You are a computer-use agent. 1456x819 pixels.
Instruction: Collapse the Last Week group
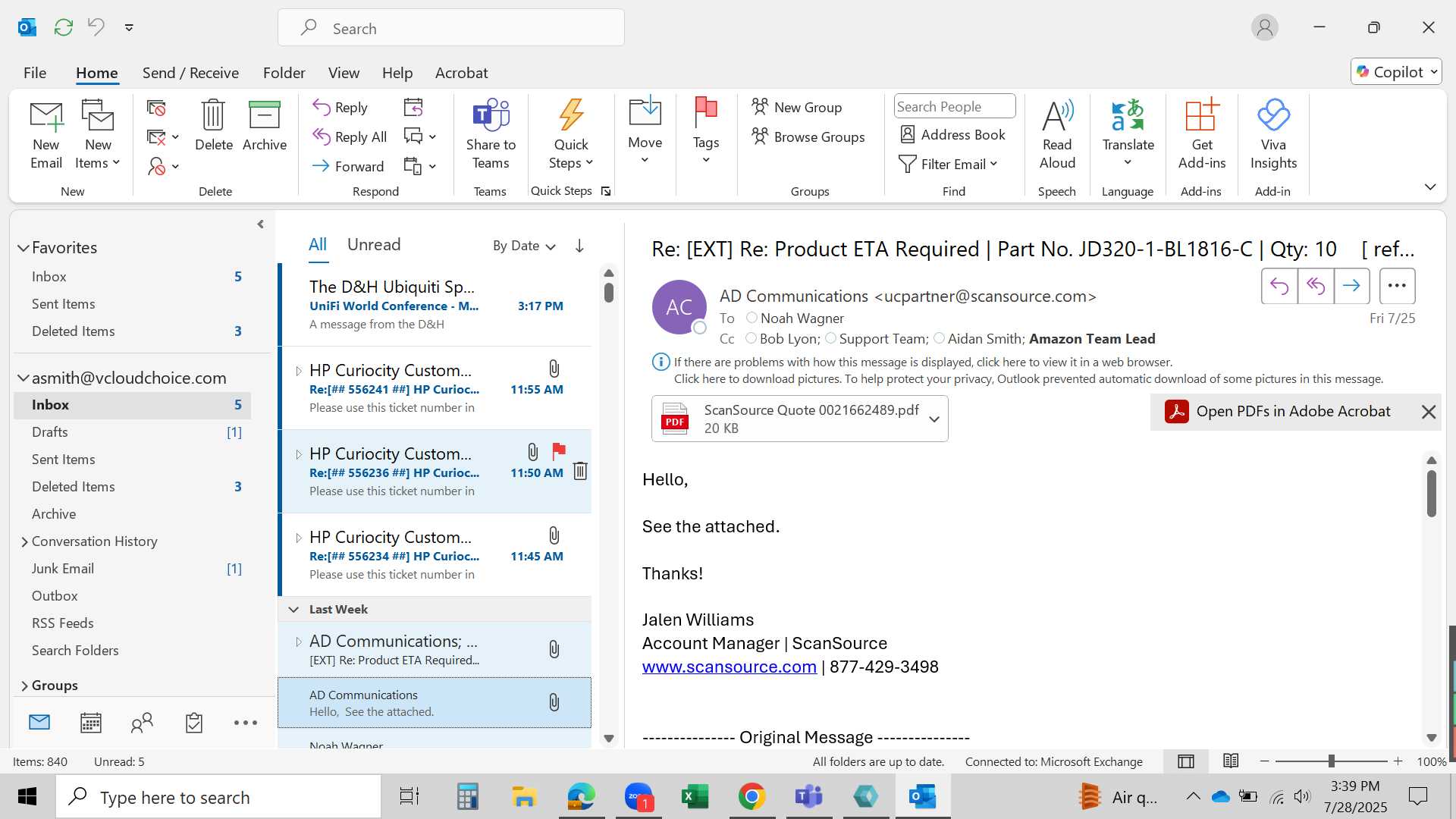tap(293, 610)
